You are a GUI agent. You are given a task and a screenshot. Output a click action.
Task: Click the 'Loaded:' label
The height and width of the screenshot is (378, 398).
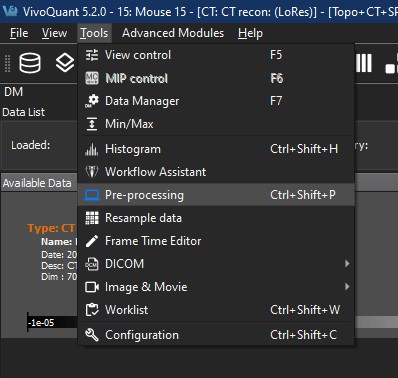(31, 145)
